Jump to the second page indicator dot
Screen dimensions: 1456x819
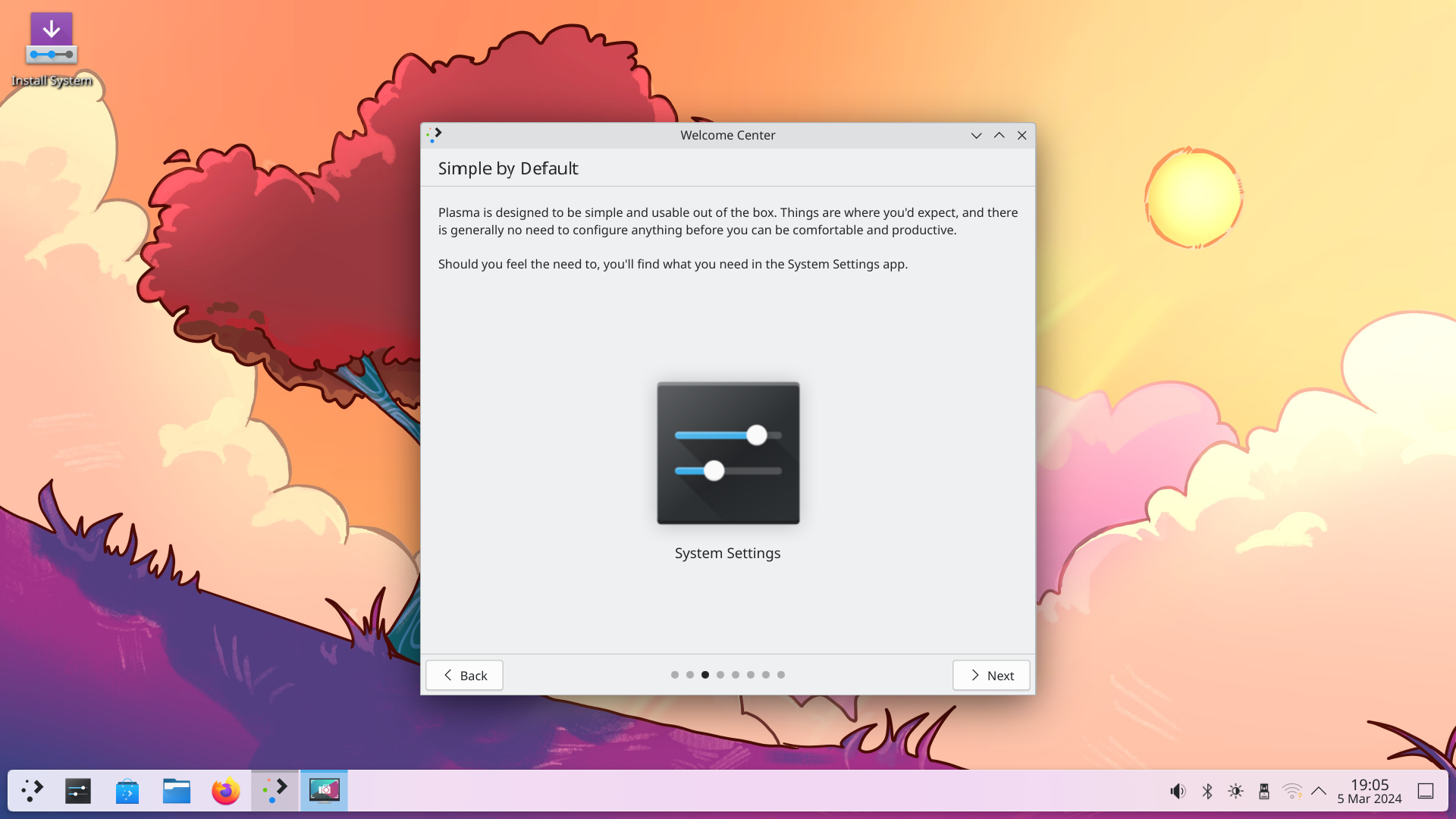(690, 675)
